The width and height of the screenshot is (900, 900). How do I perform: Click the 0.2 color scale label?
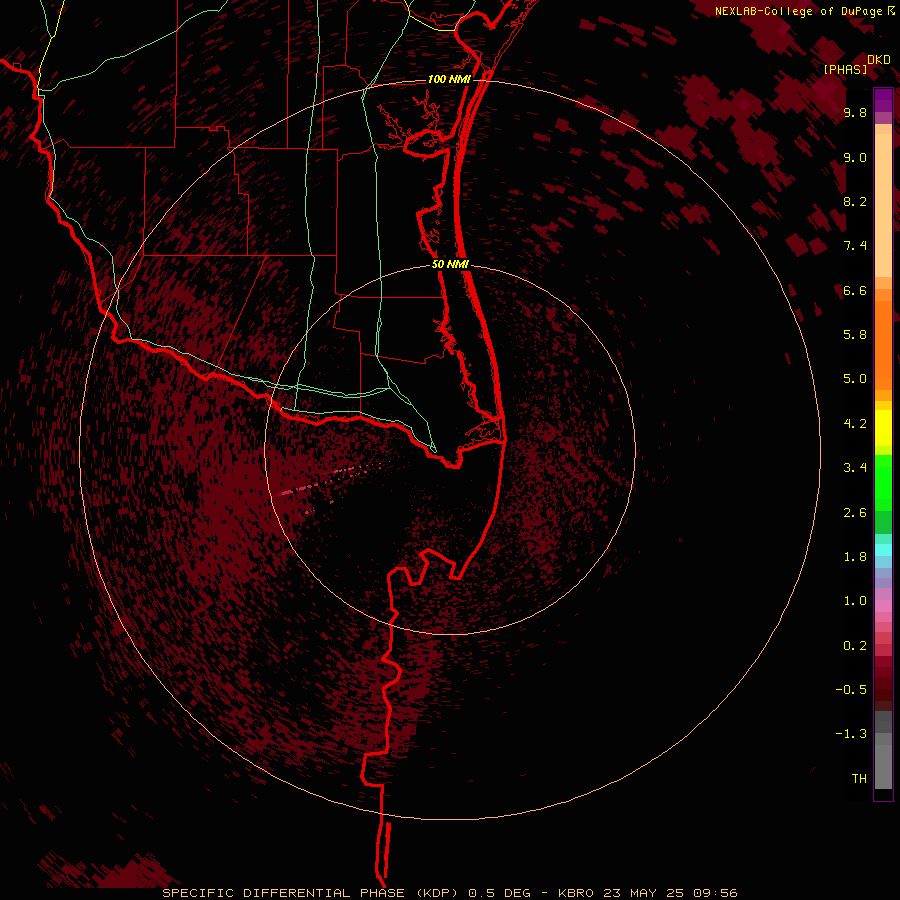tap(855, 646)
